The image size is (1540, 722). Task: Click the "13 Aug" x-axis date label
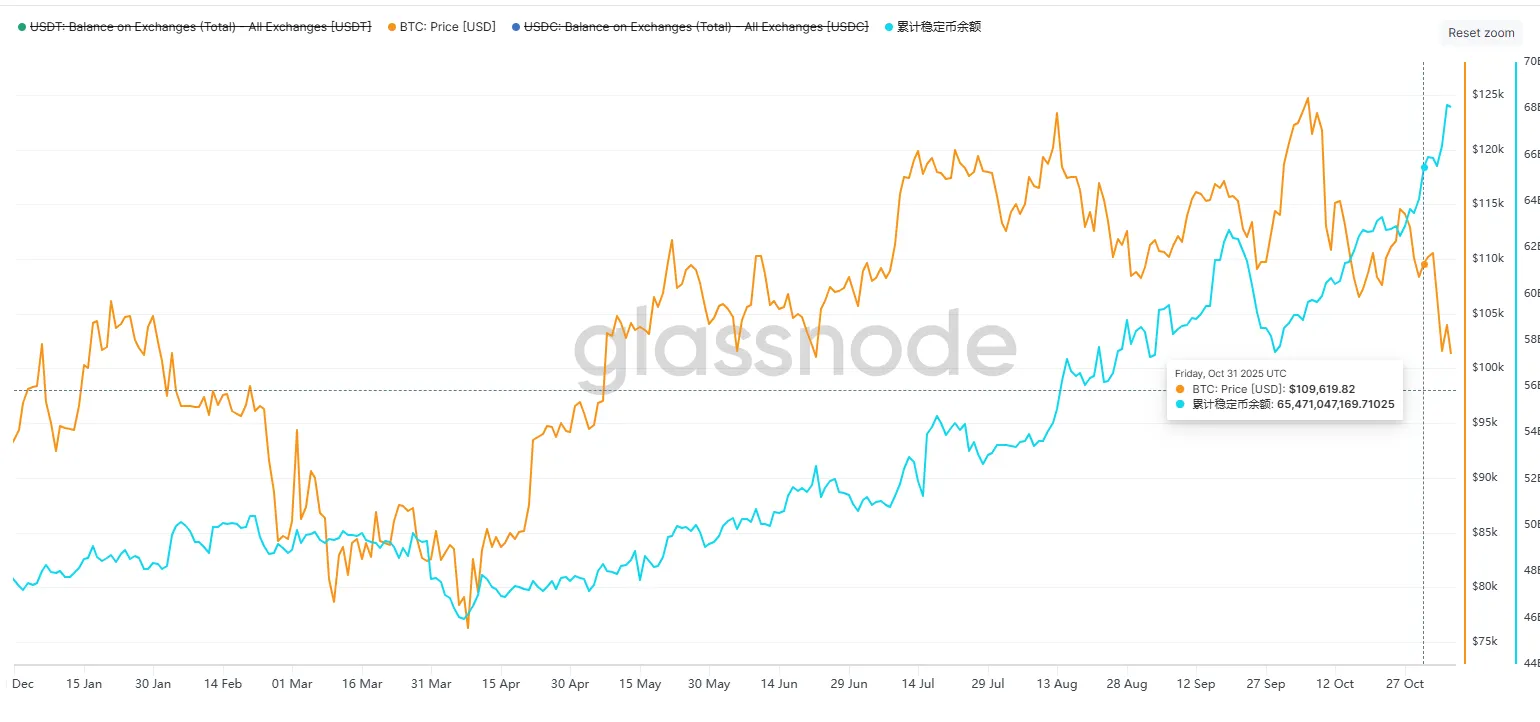click(1057, 684)
